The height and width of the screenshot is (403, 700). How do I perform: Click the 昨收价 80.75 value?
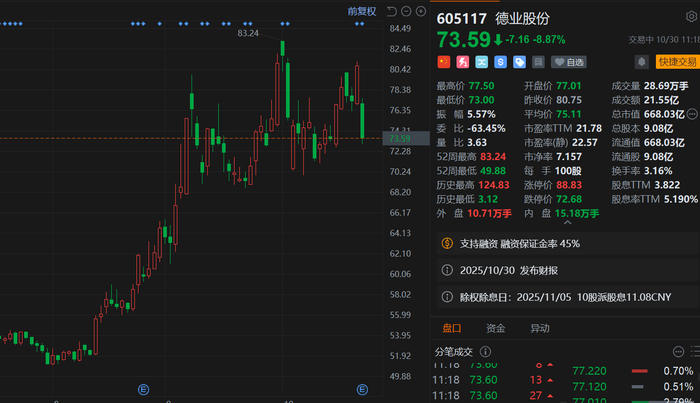pos(569,100)
